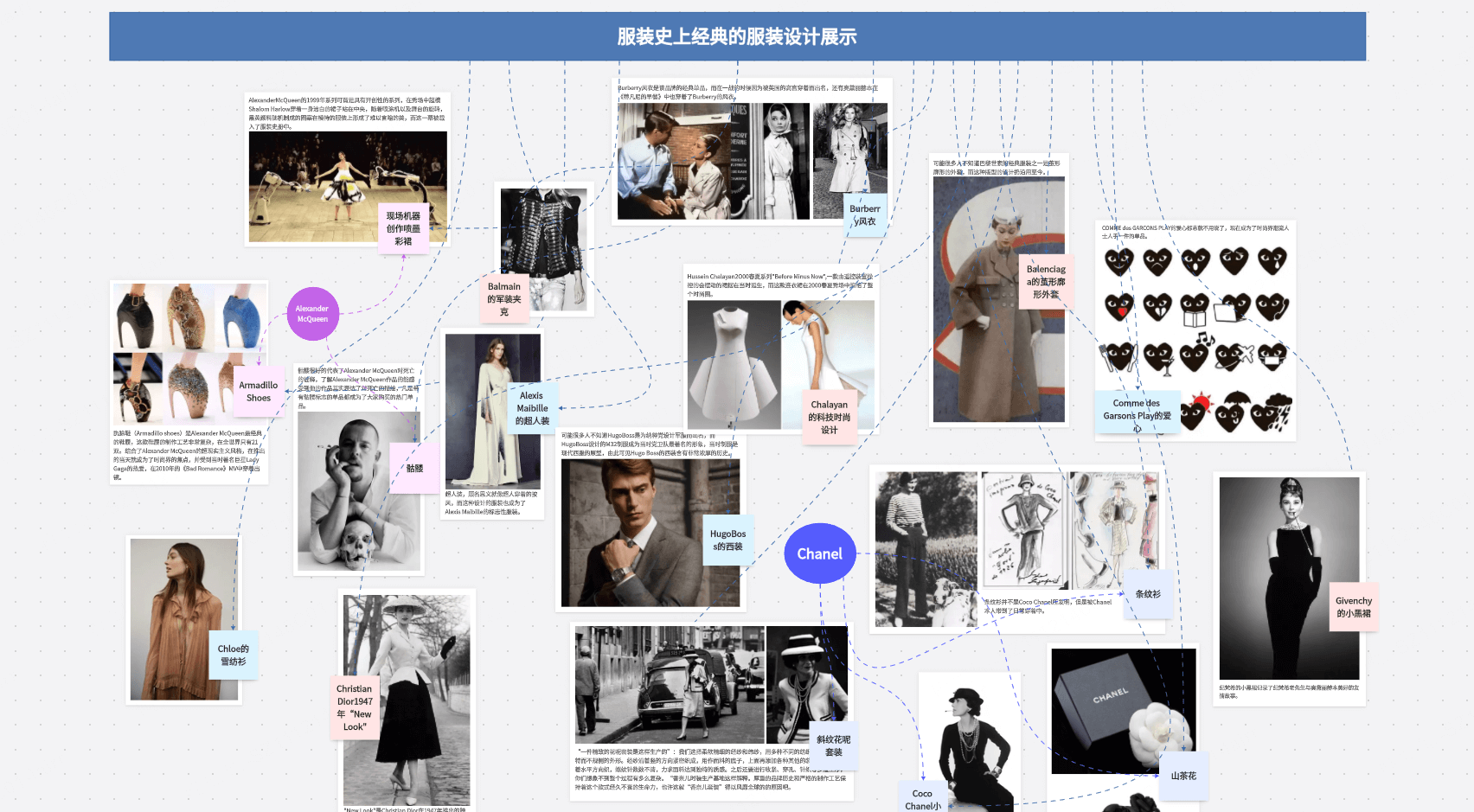Select the colored Chanel fashion sketch
Image resolution: width=1474 pixels, height=812 pixels.
1113,530
